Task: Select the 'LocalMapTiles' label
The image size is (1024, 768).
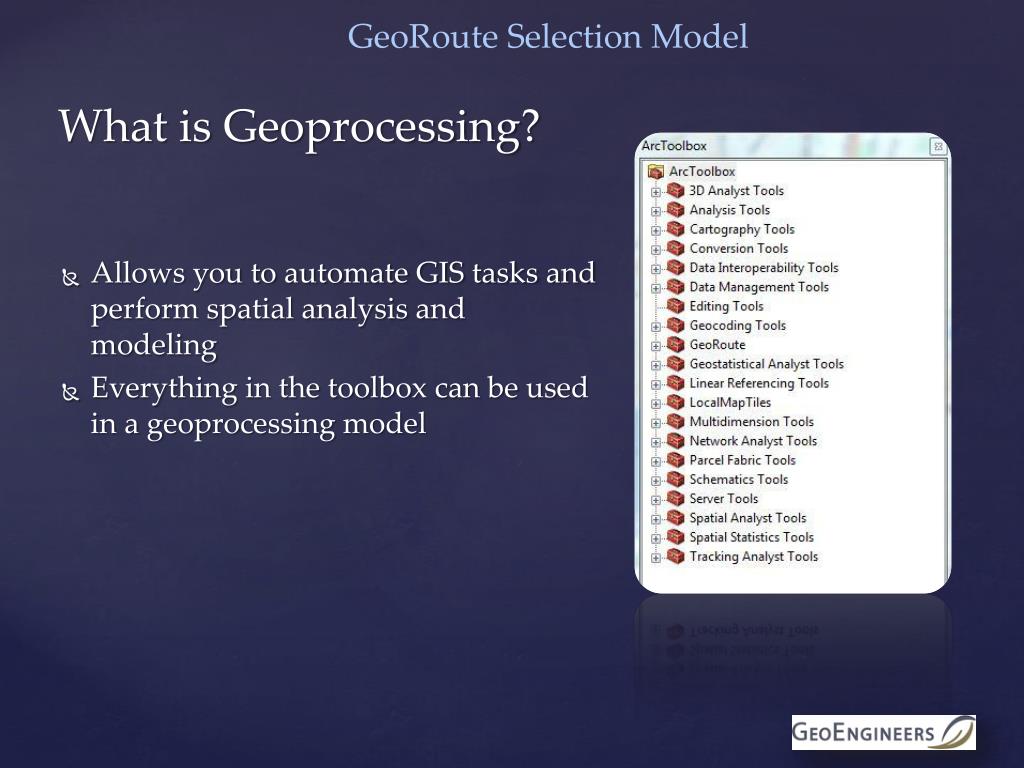Action: [730, 402]
